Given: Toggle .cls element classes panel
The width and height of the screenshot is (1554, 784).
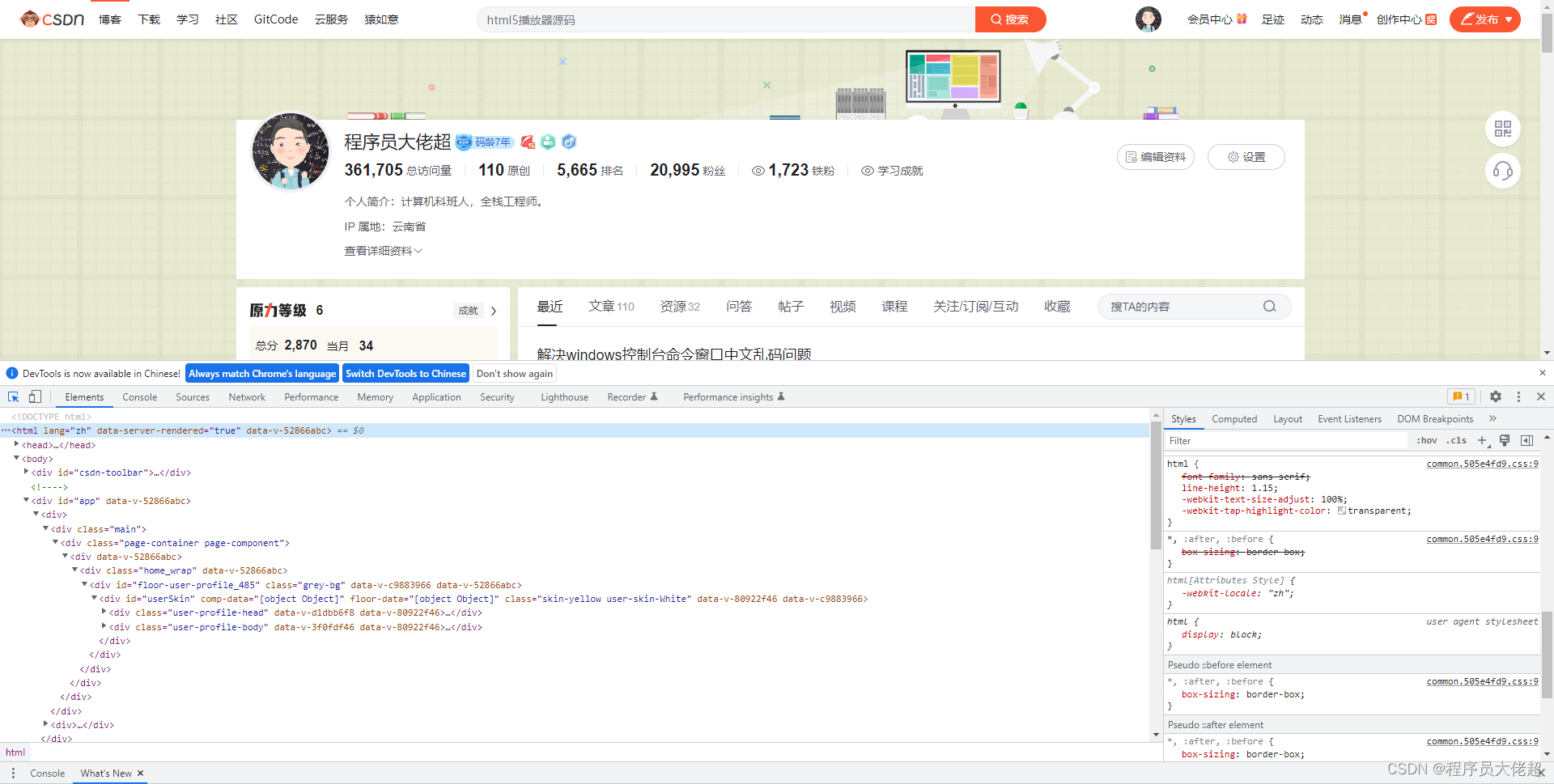Looking at the screenshot, I should click(1457, 440).
